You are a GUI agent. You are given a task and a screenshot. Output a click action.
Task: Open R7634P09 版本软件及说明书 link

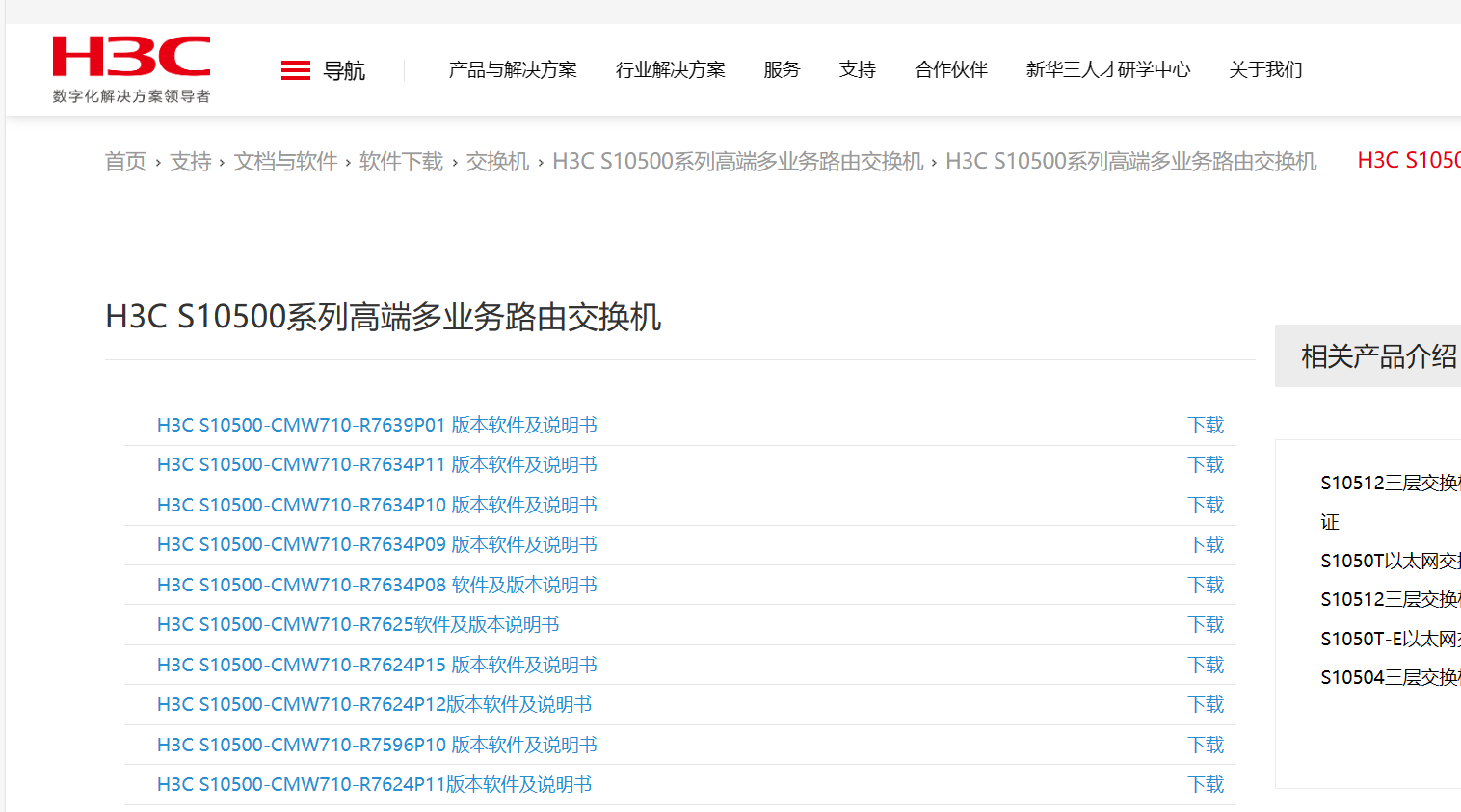tap(377, 545)
